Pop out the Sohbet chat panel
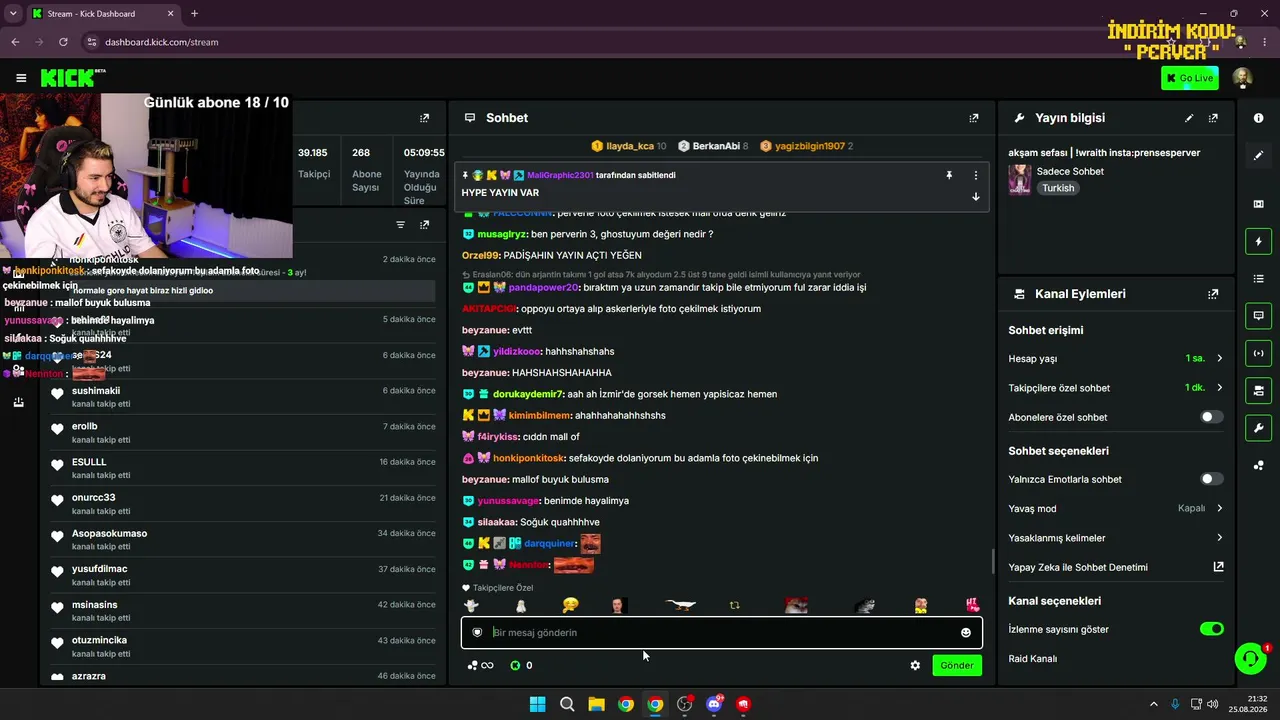This screenshot has width=1280, height=720. 974,118
